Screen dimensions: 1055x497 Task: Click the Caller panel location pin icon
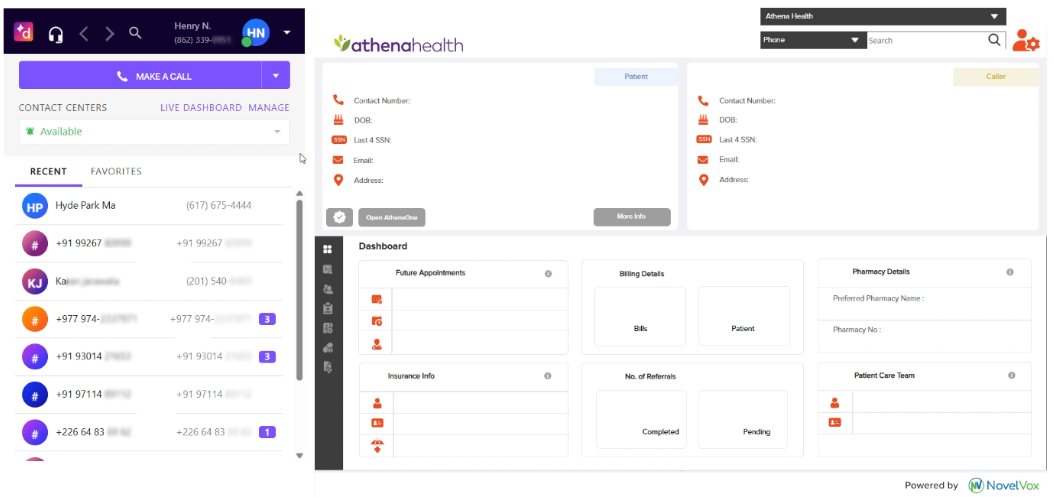click(x=704, y=180)
